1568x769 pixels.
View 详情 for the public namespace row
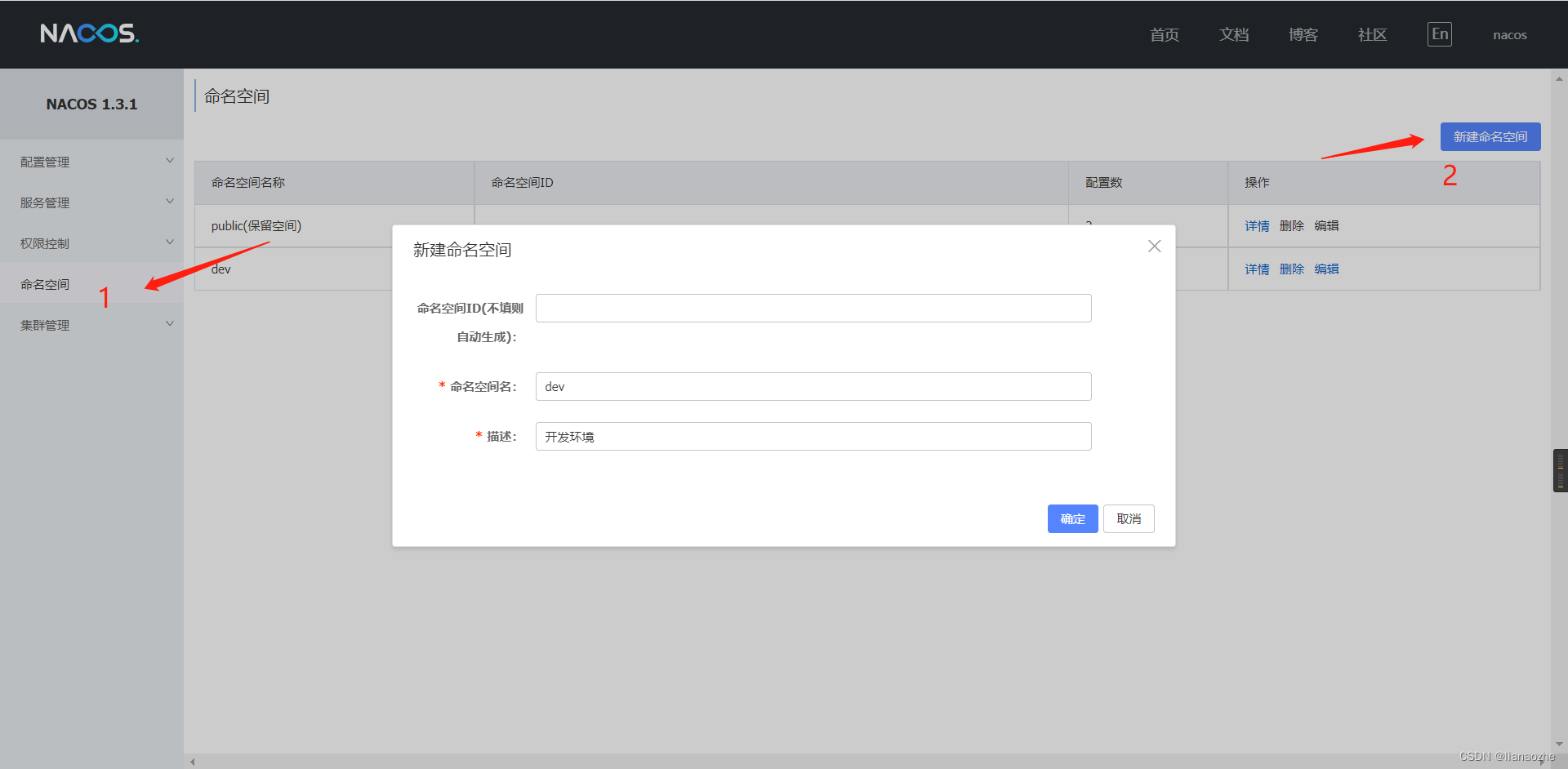(1257, 226)
